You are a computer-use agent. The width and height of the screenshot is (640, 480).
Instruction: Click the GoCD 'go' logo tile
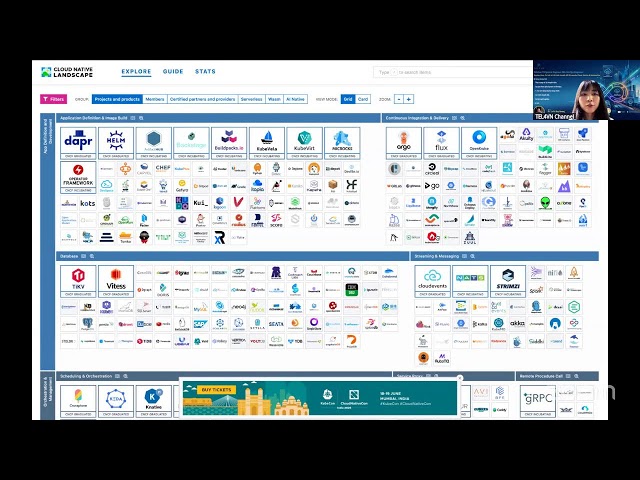pyautogui.click(x=432, y=186)
